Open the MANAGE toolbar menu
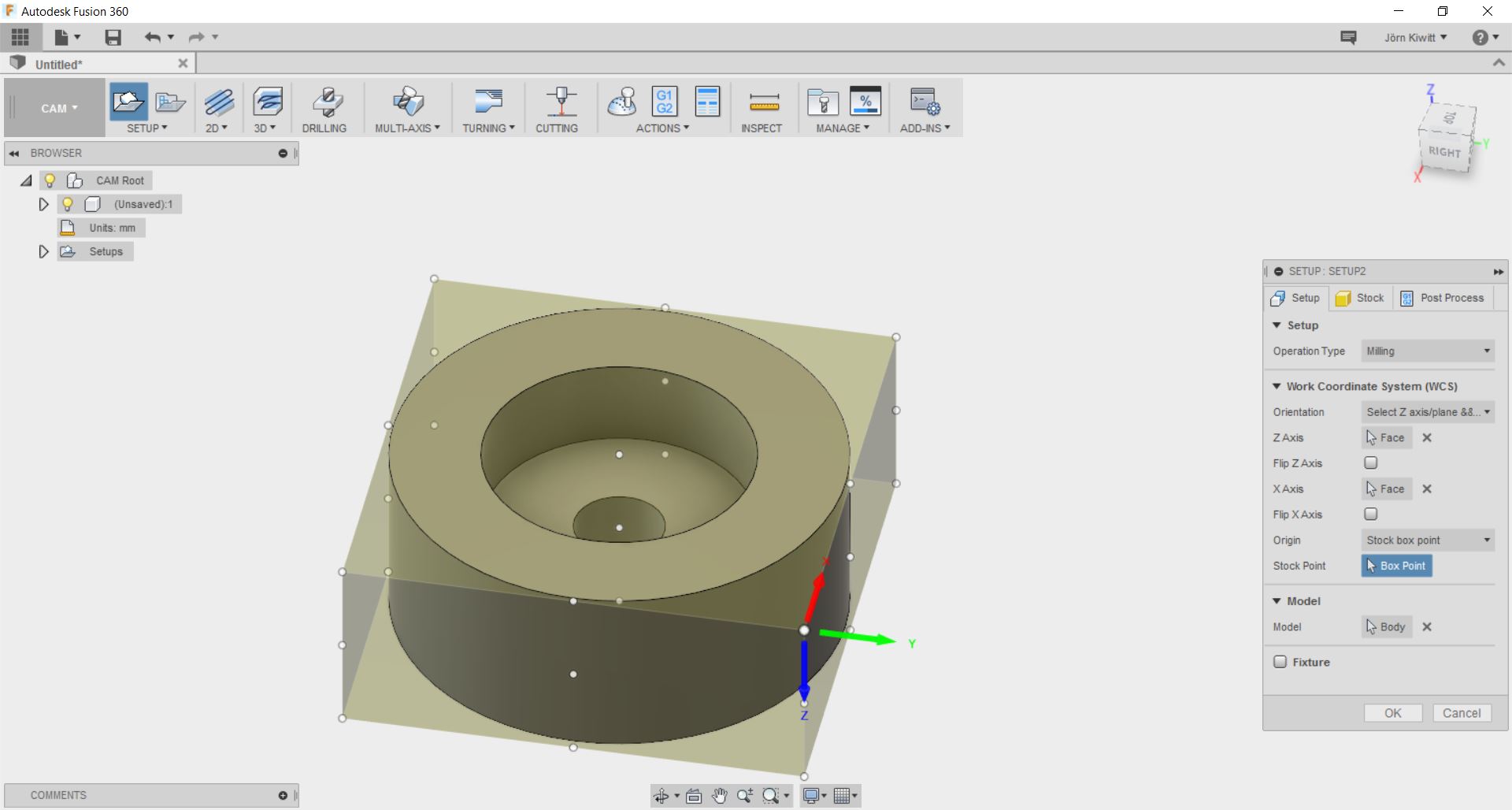This screenshot has width=1512, height=810. tap(843, 128)
